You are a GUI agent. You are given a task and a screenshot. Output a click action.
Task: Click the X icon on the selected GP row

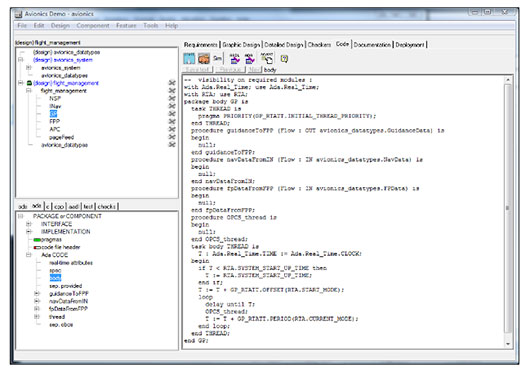click(172, 114)
